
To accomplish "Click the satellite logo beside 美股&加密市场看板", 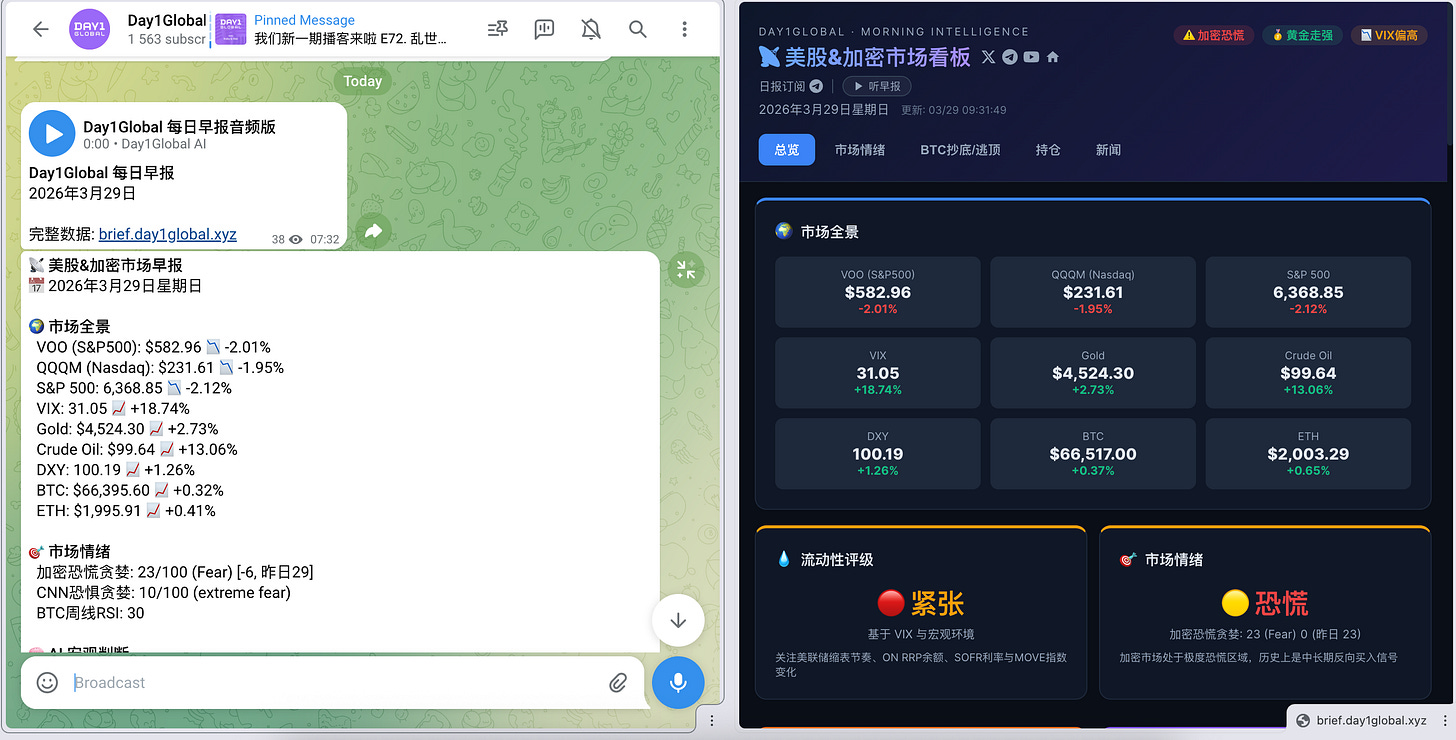I will click(769, 57).
